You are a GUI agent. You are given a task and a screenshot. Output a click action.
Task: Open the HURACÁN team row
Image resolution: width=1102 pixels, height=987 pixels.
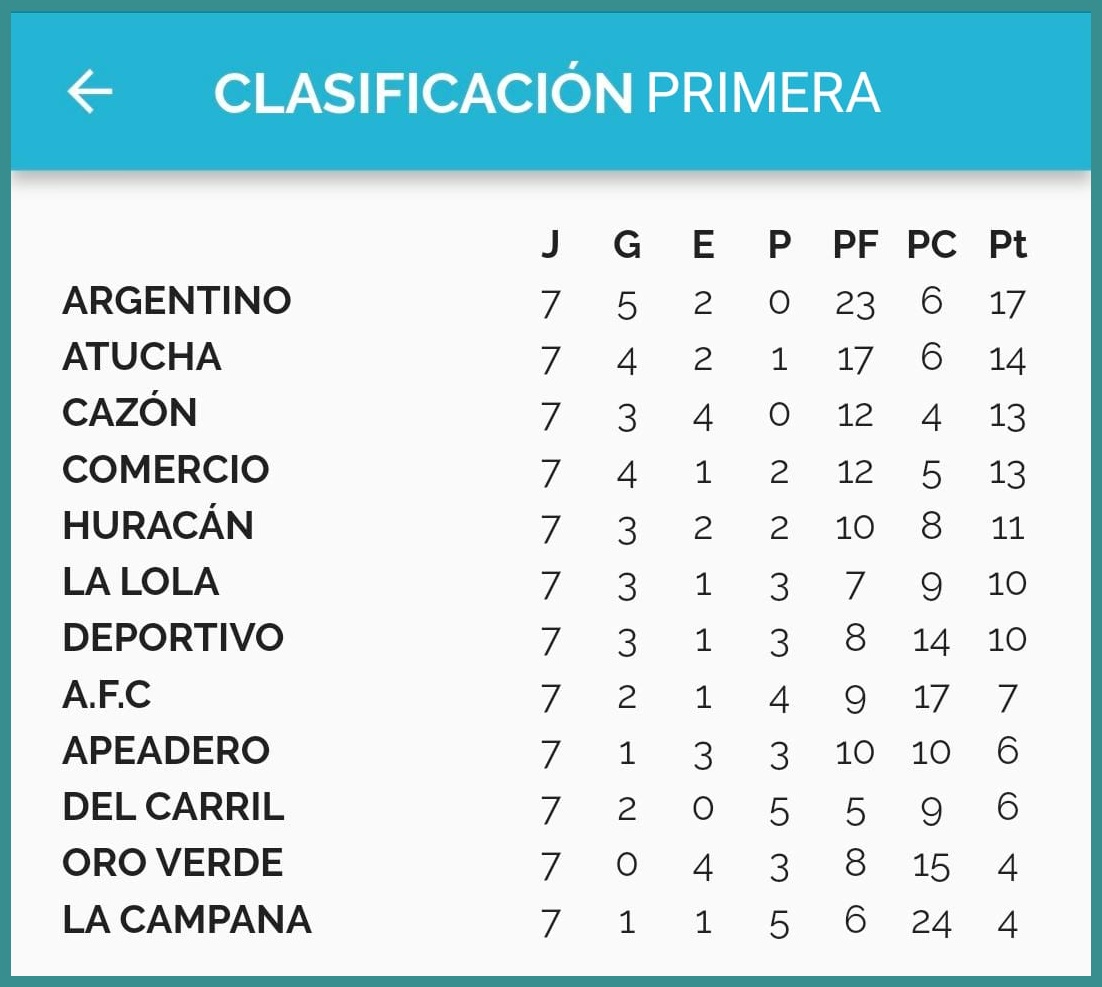[158, 525]
